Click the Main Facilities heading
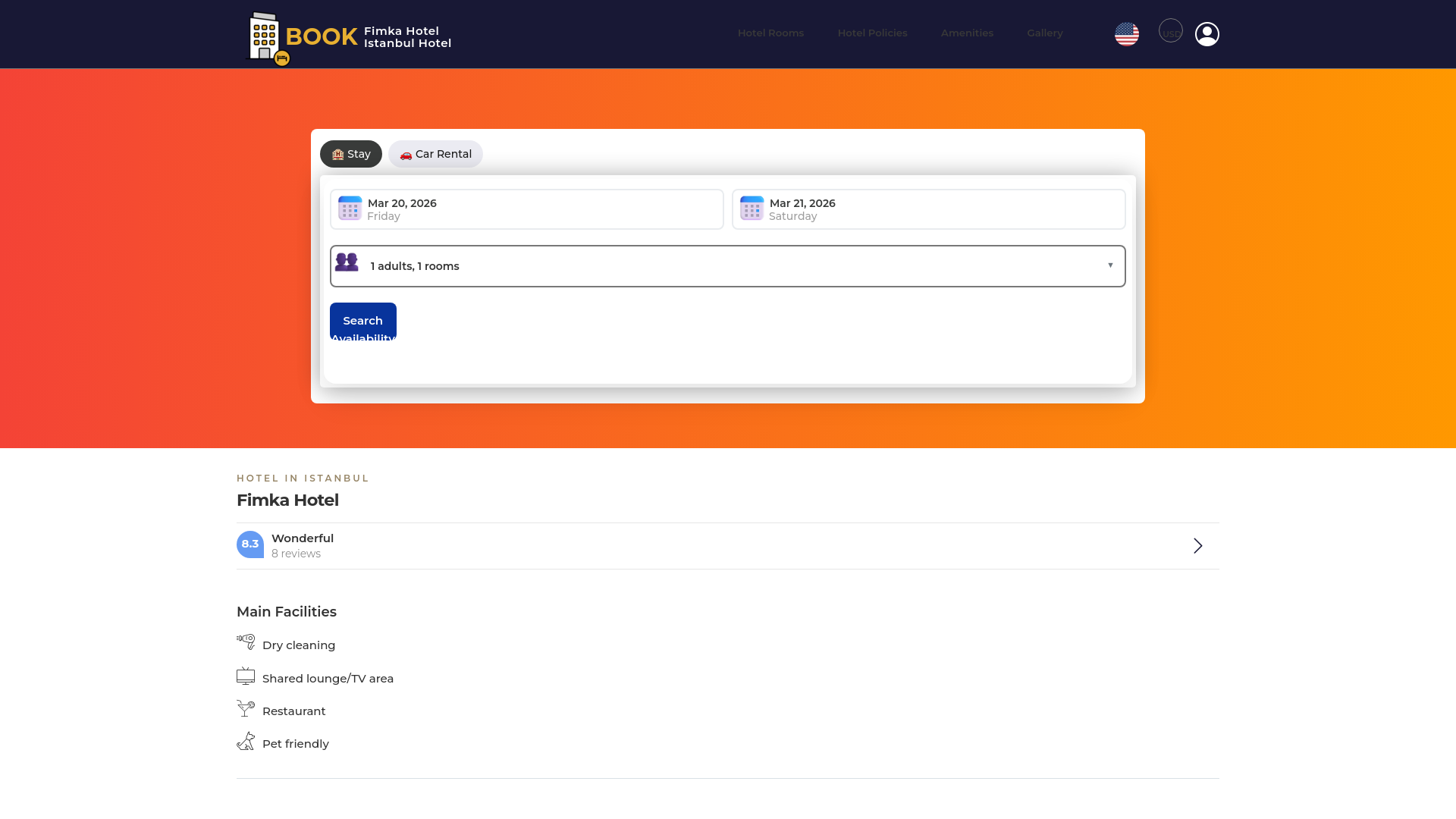The height and width of the screenshot is (819, 1456). (287, 612)
